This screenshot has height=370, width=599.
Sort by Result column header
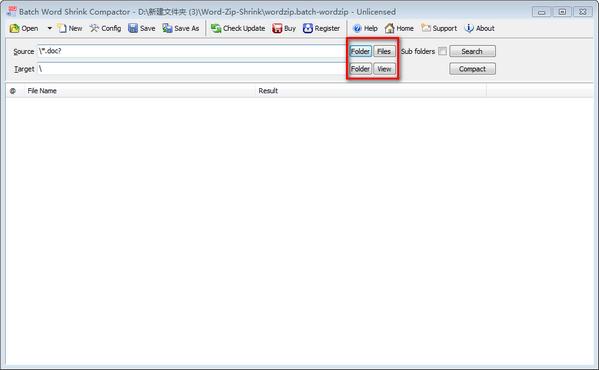pos(371,91)
